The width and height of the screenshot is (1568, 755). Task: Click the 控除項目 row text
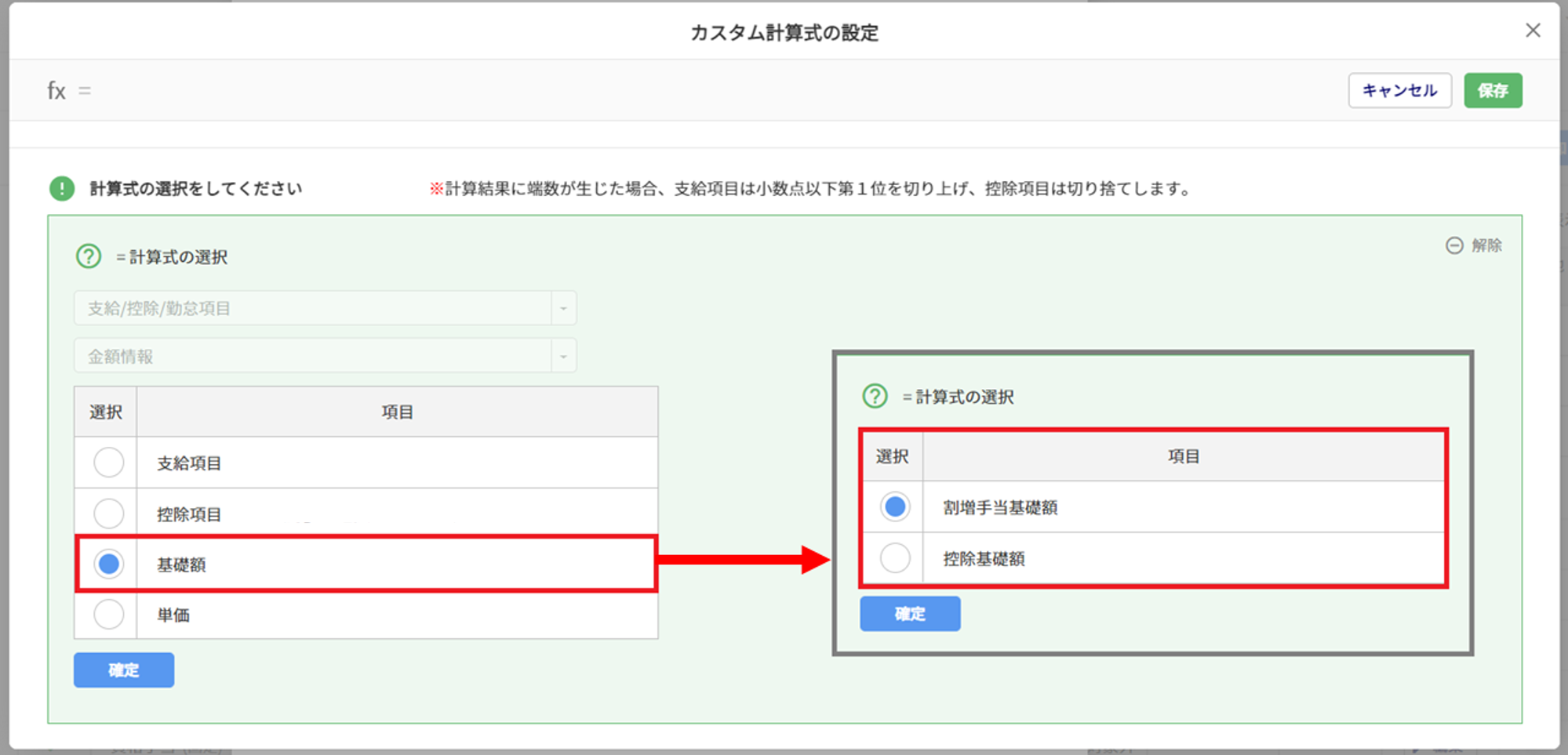click(x=189, y=514)
